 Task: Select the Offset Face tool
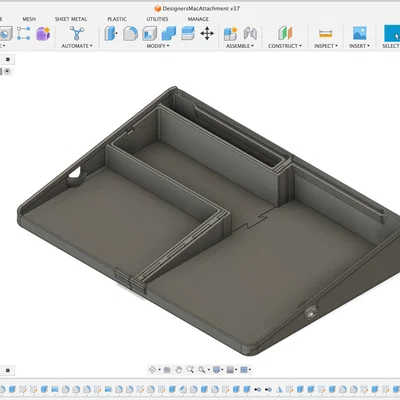188,34
